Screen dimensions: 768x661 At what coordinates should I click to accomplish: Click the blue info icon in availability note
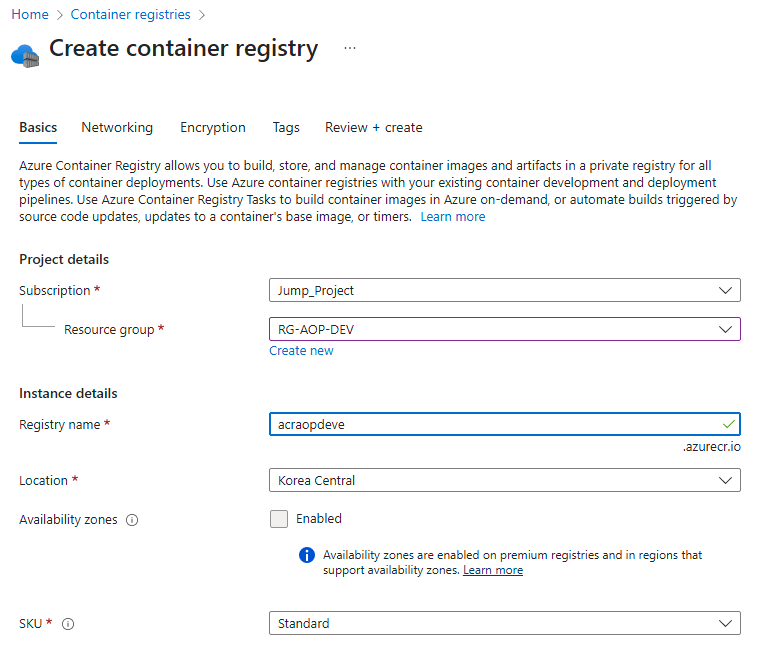coord(307,555)
